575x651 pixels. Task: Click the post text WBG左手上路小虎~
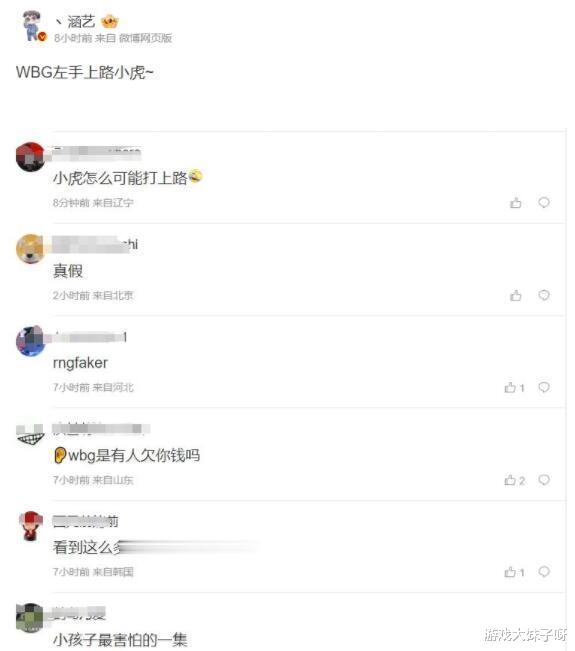85,72
